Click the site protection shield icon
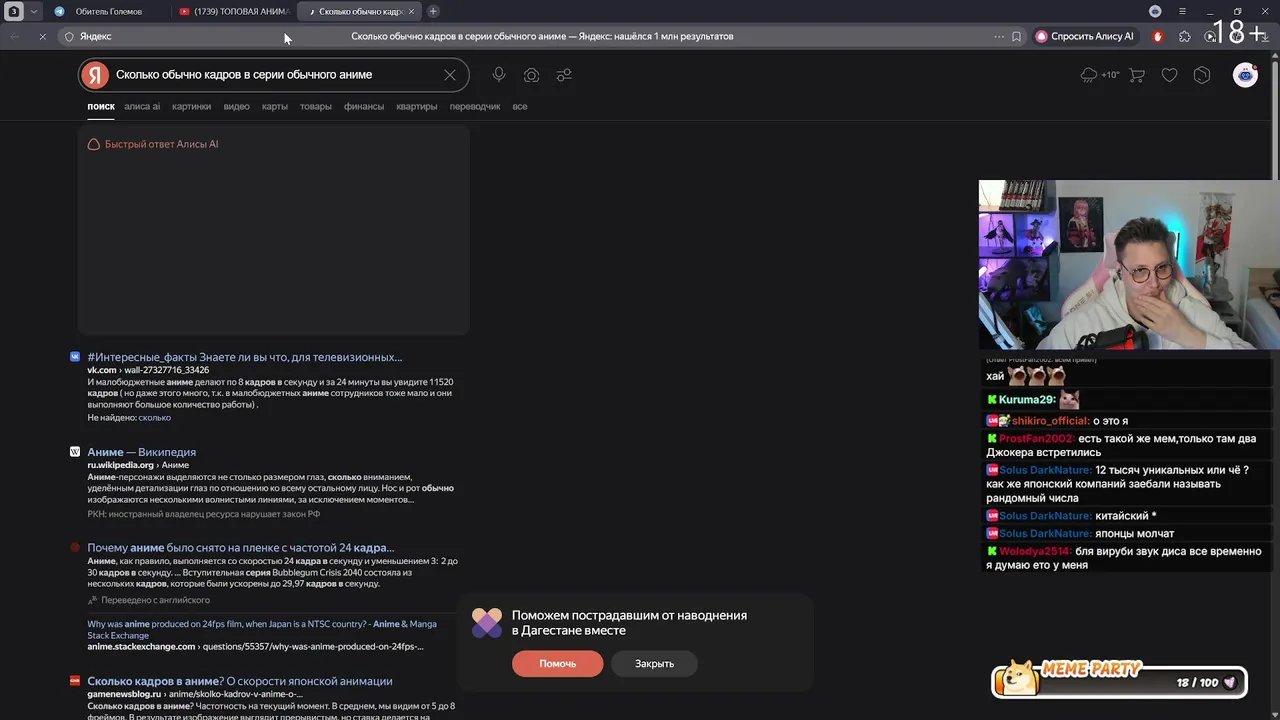The image size is (1280, 720). coord(69,36)
